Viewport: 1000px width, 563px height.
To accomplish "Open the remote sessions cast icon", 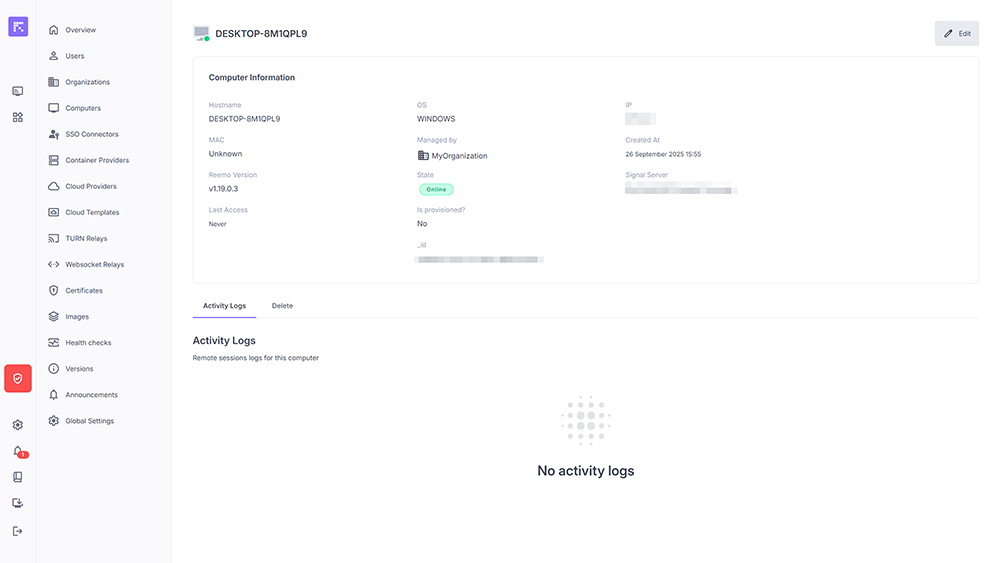I will pyautogui.click(x=18, y=91).
